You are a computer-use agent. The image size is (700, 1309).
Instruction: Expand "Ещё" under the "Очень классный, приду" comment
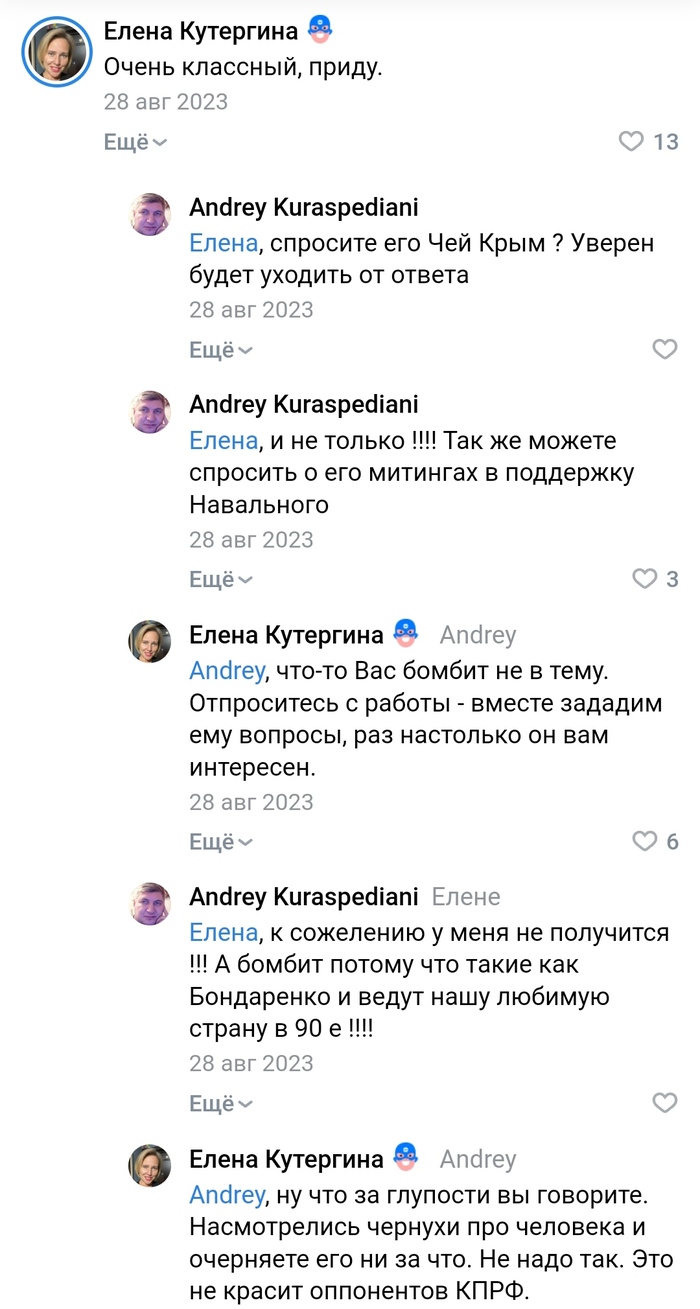[x=135, y=142]
